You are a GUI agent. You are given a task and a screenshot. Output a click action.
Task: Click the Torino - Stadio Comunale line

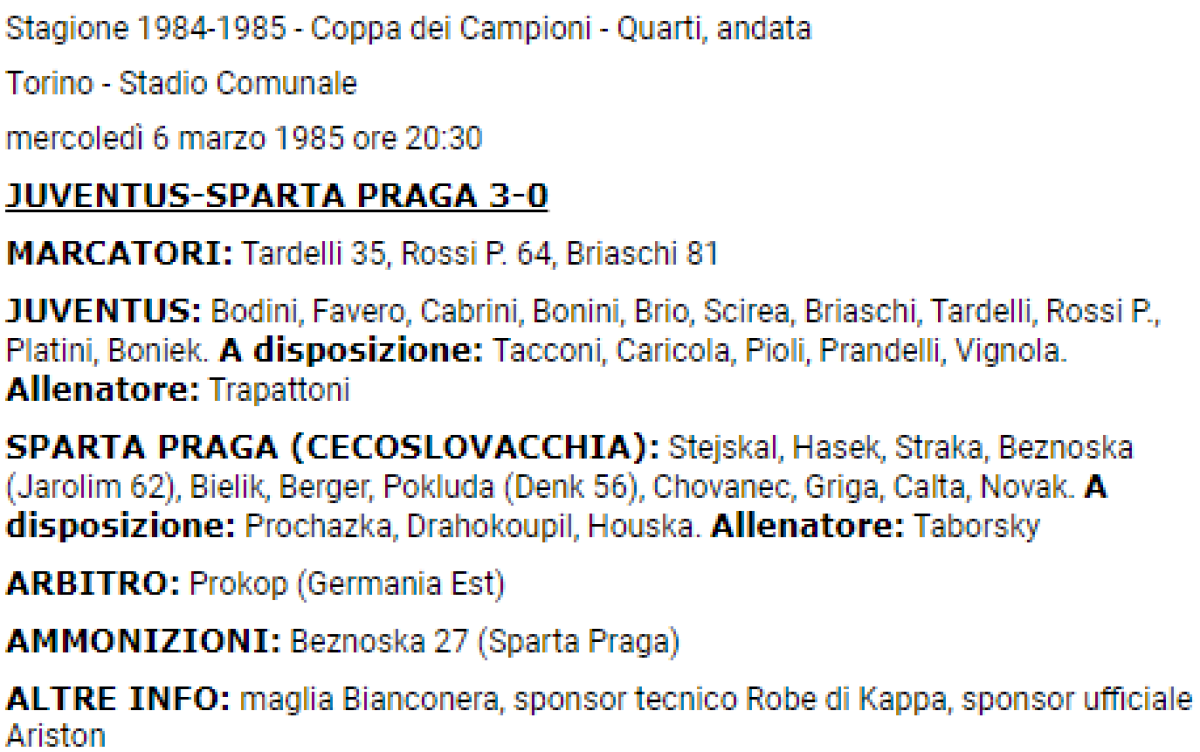pyautogui.click(x=181, y=84)
